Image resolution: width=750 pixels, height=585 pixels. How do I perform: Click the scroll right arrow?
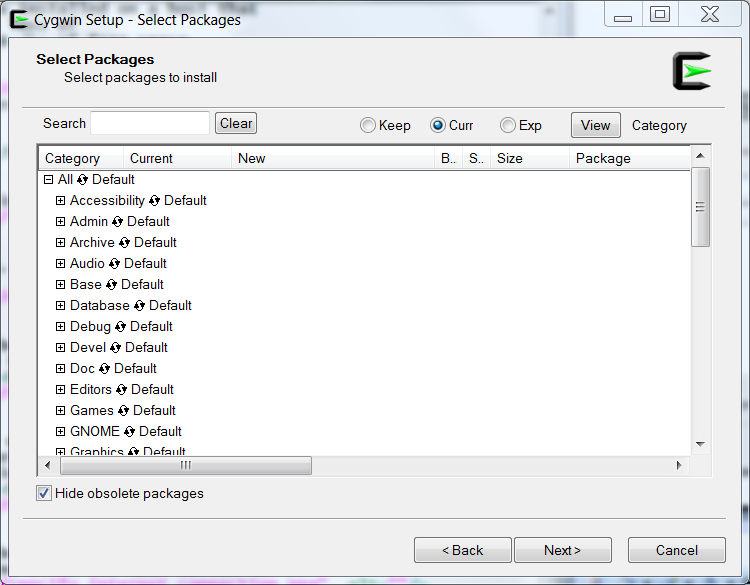679,465
